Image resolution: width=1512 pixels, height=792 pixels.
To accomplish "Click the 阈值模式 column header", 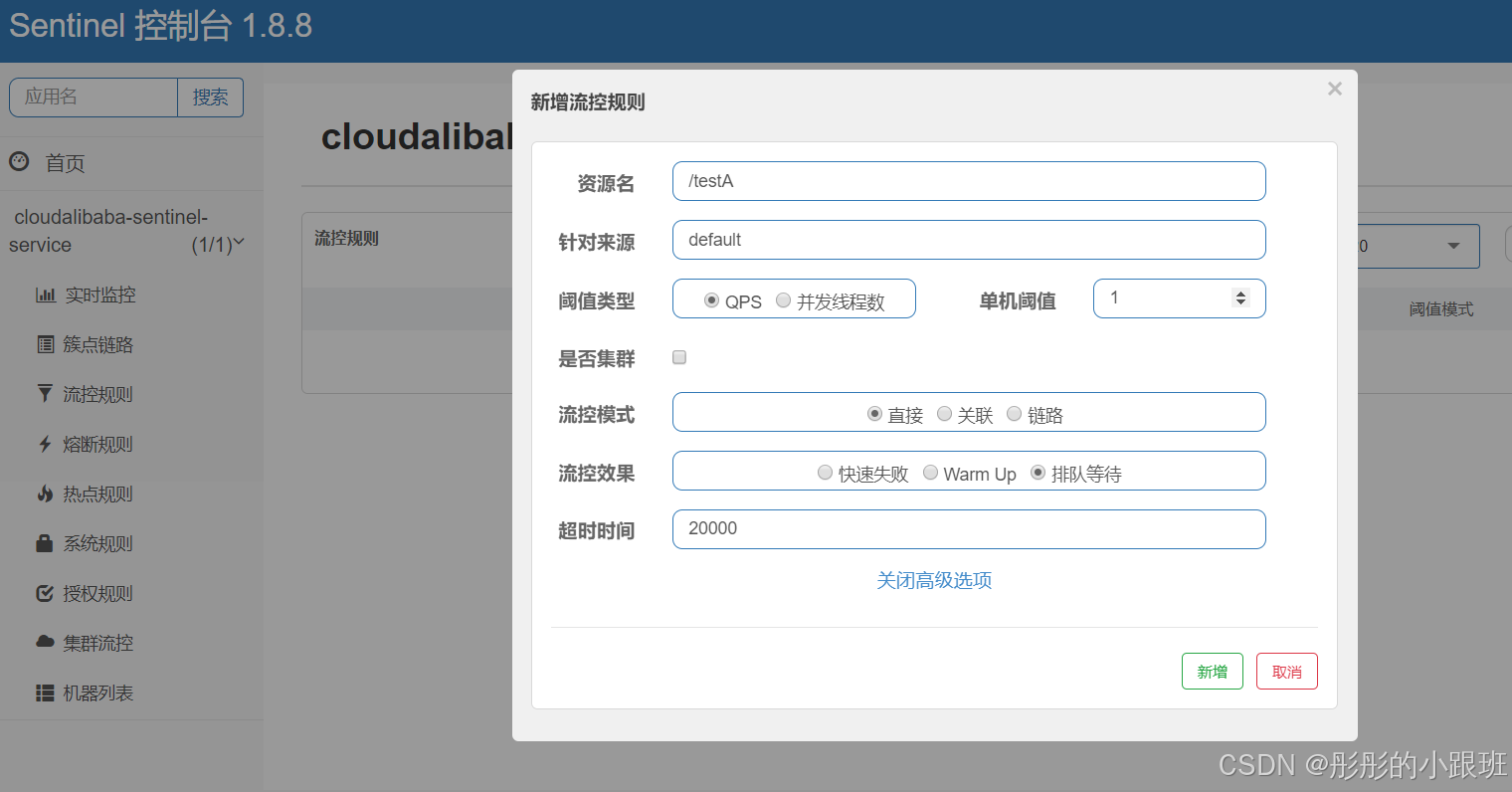I will [x=1440, y=309].
